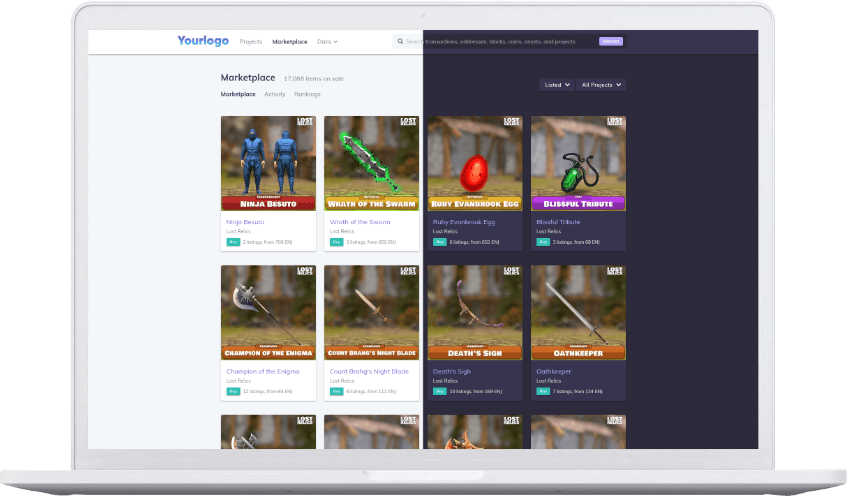Click the Ninja Besuto title link
Image resolution: width=848 pixels, height=497 pixels.
click(x=245, y=222)
